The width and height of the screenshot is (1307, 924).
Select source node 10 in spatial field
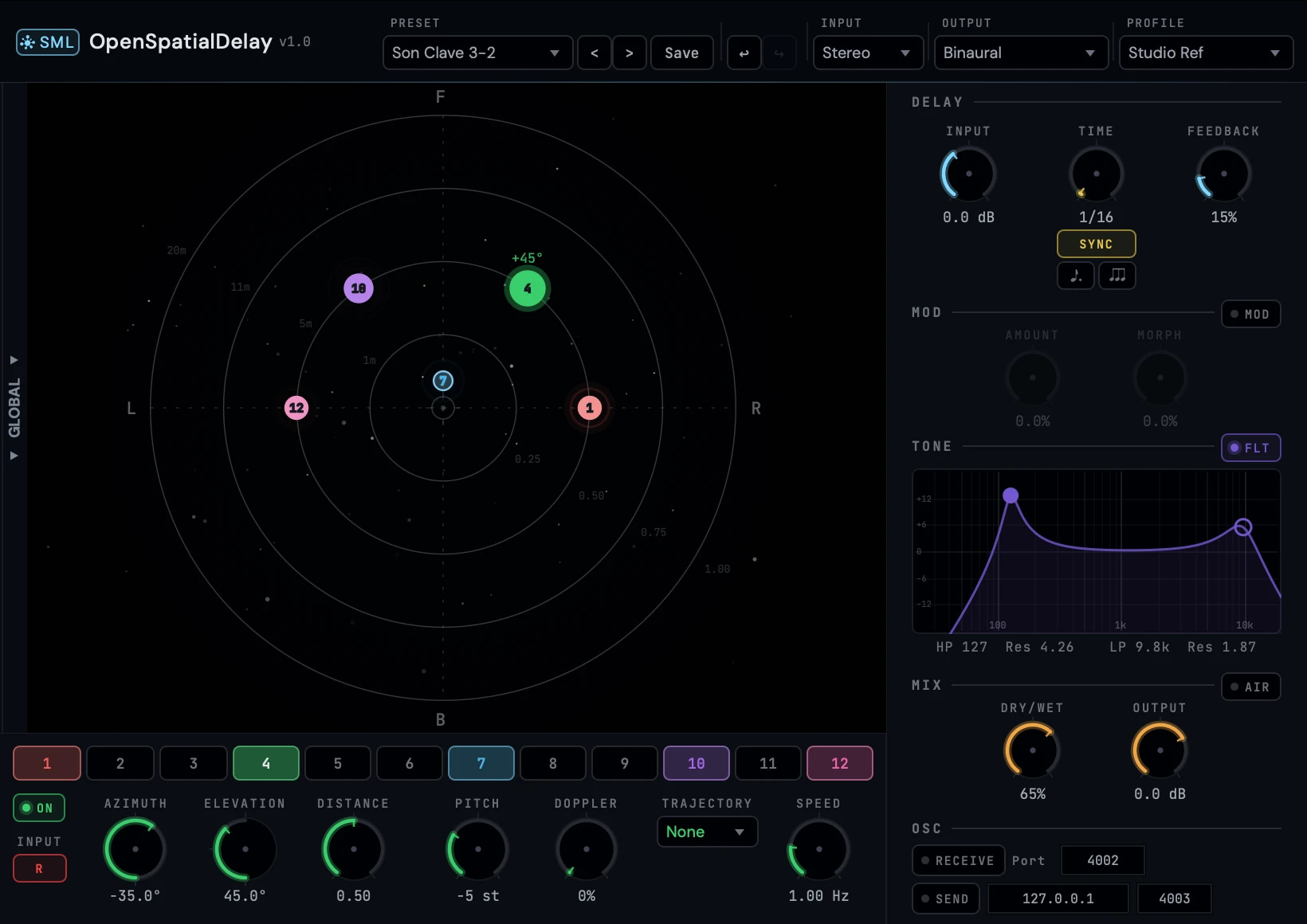(x=359, y=288)
